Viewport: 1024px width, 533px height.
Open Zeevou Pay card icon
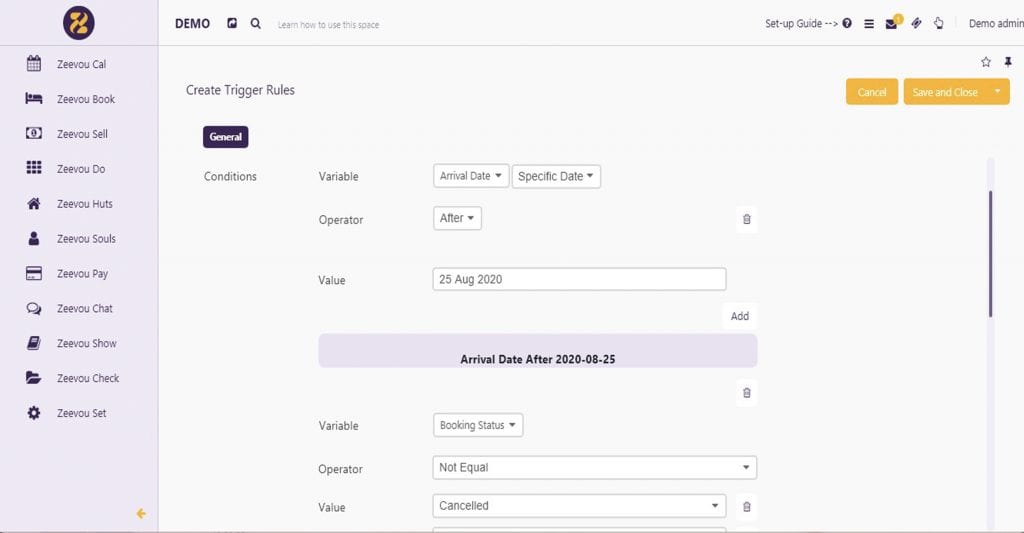(x=34, y=273)
